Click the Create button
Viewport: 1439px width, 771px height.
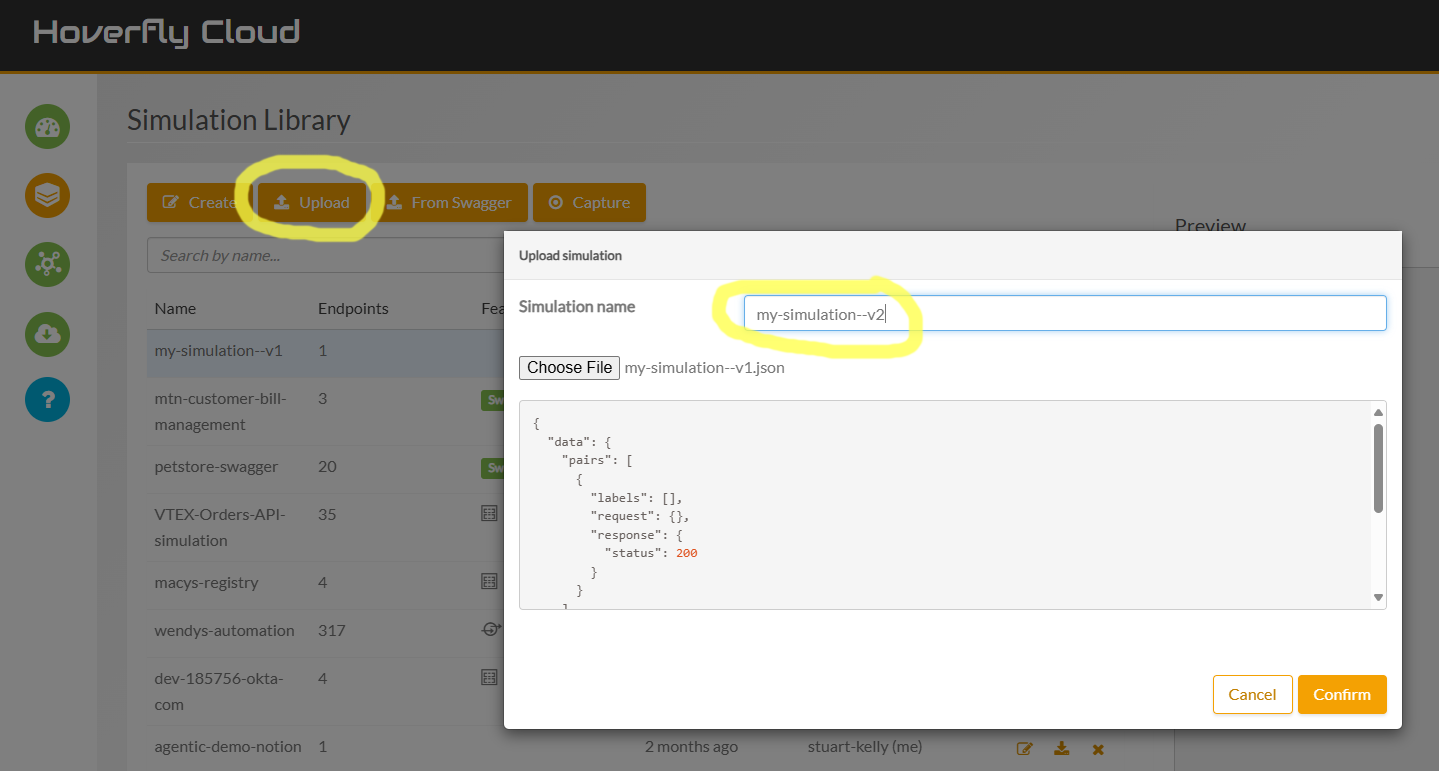(x=198, y=202)
